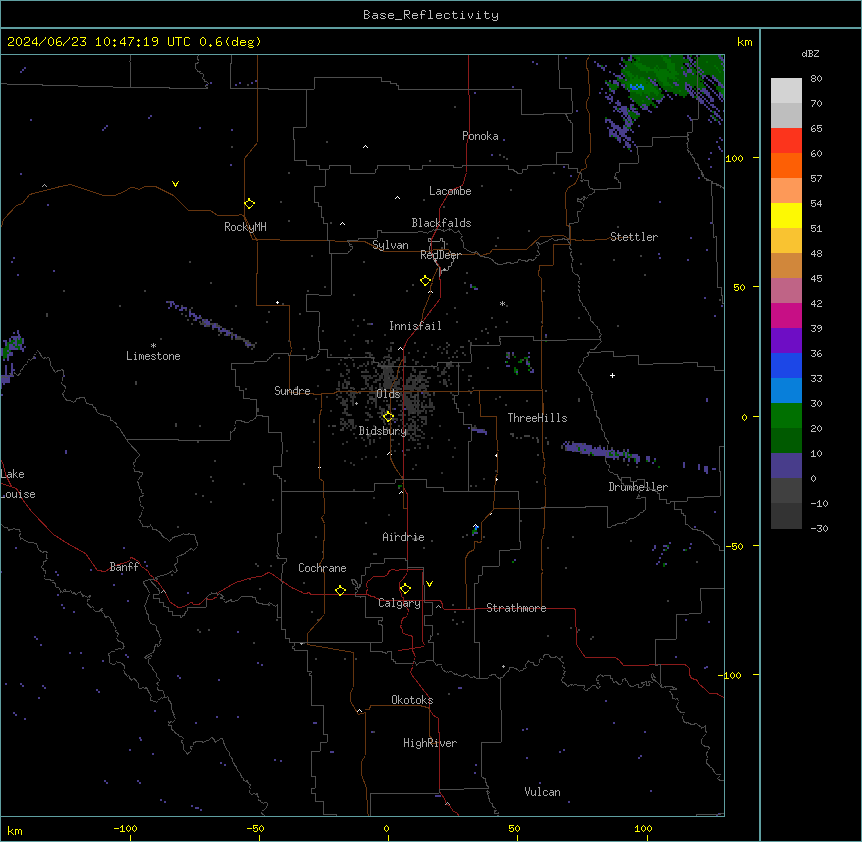
Task: Click the yellow radar marker near Olds
Action: coord(388,416)
